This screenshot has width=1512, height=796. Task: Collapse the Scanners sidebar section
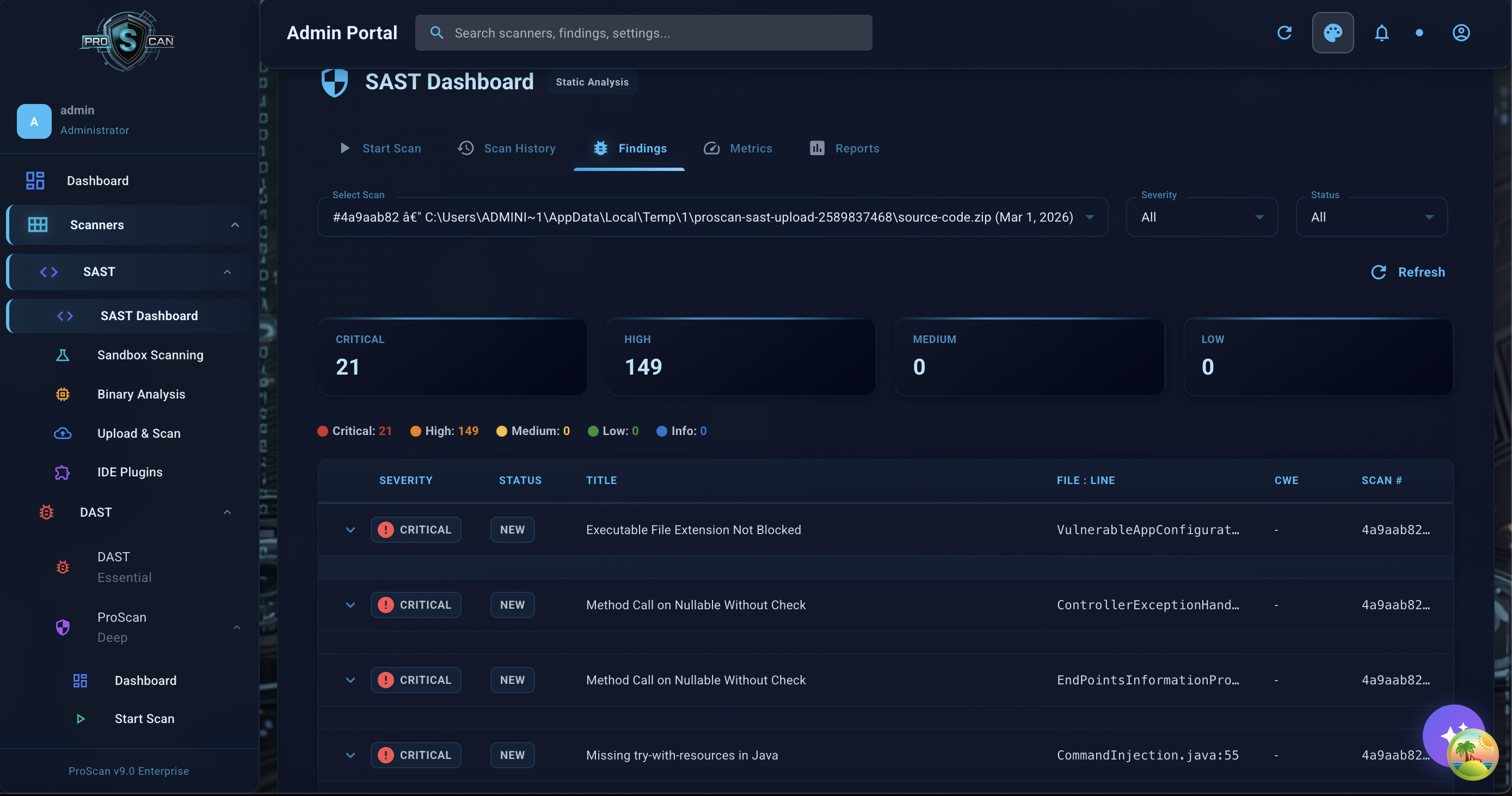coord(235,225)
